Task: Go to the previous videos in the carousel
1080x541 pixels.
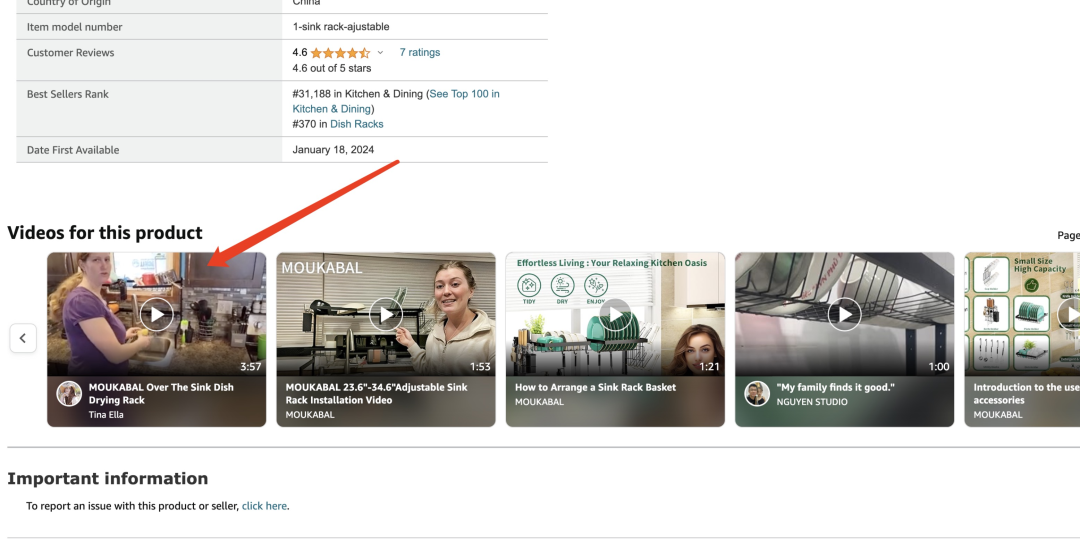Action: point(23,338)
